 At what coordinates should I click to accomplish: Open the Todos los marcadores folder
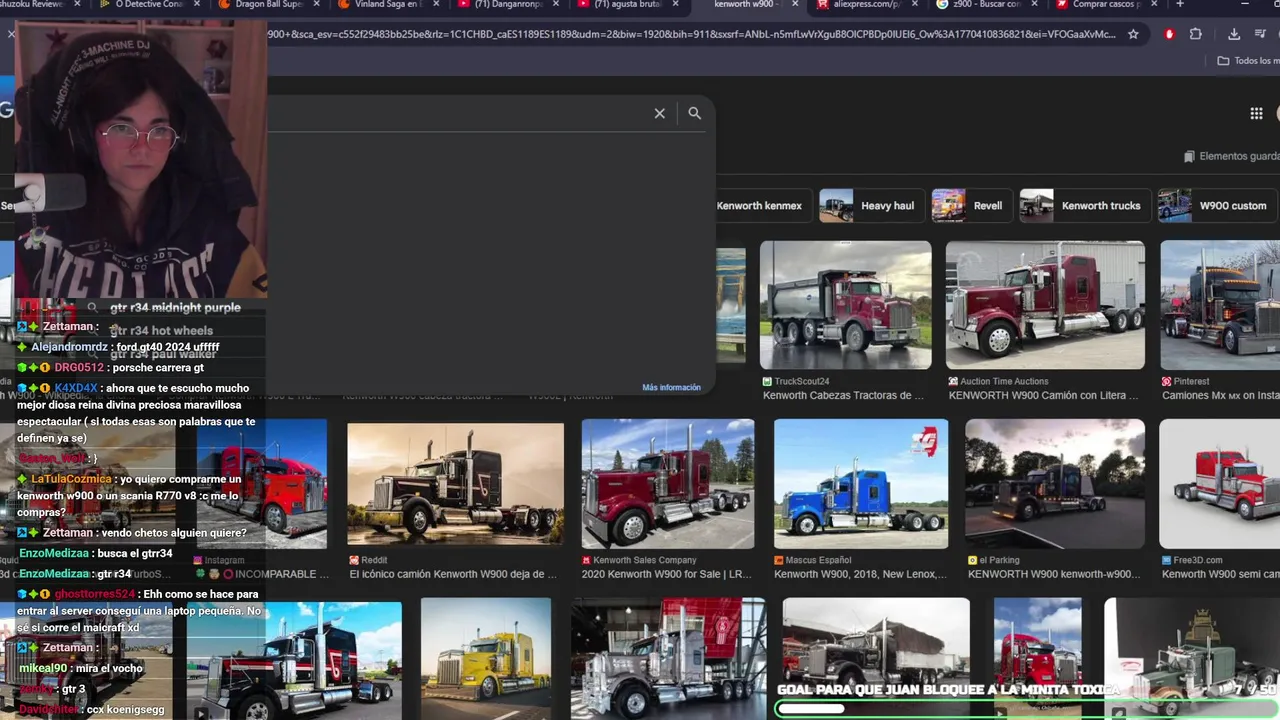(1247, 61)
